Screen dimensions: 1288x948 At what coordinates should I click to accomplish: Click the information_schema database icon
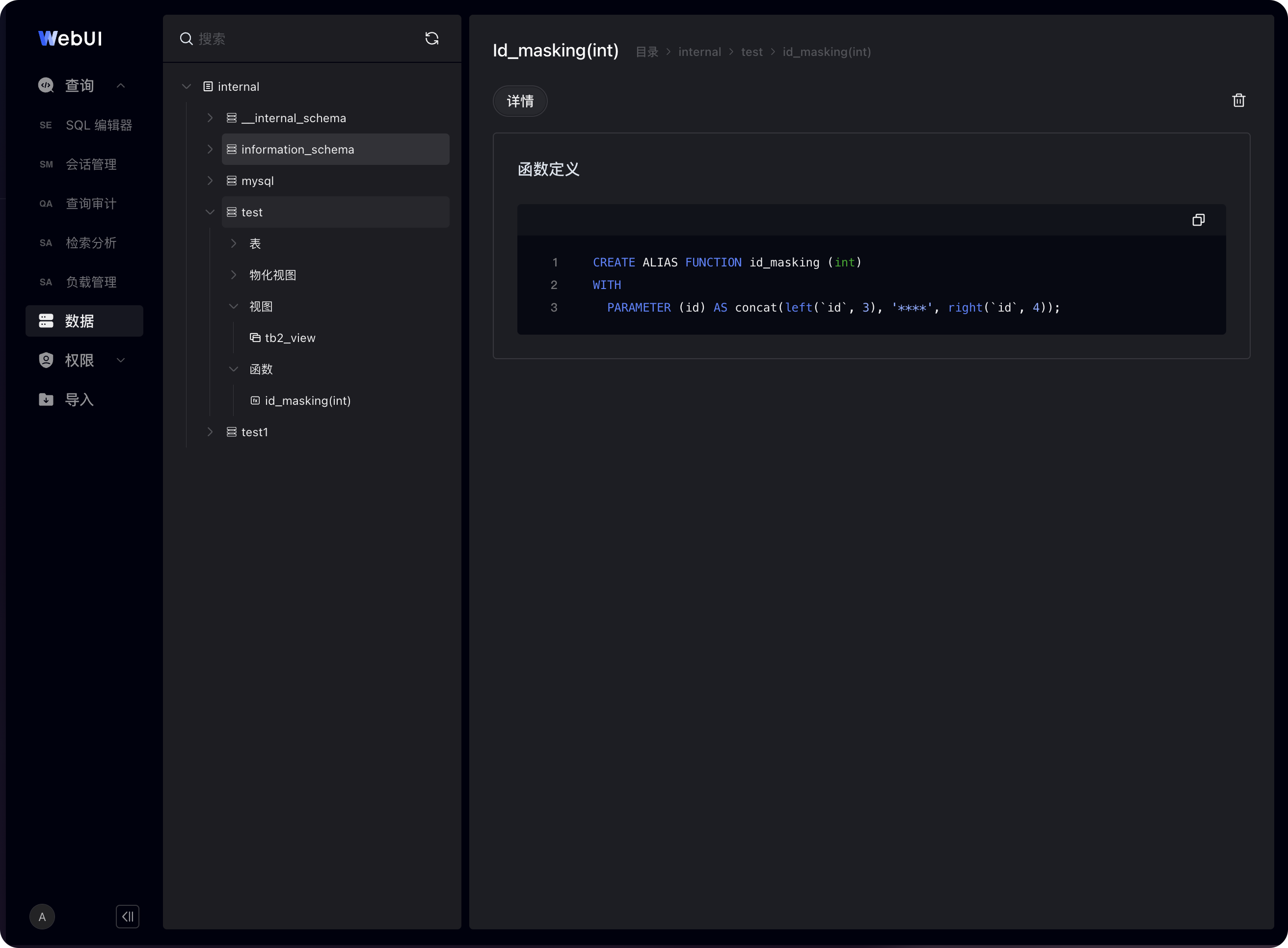[231, 149]
